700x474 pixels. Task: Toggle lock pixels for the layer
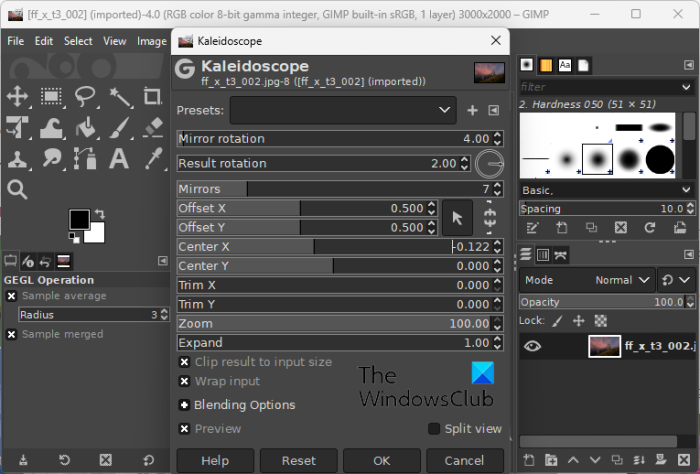pos(557,321)
